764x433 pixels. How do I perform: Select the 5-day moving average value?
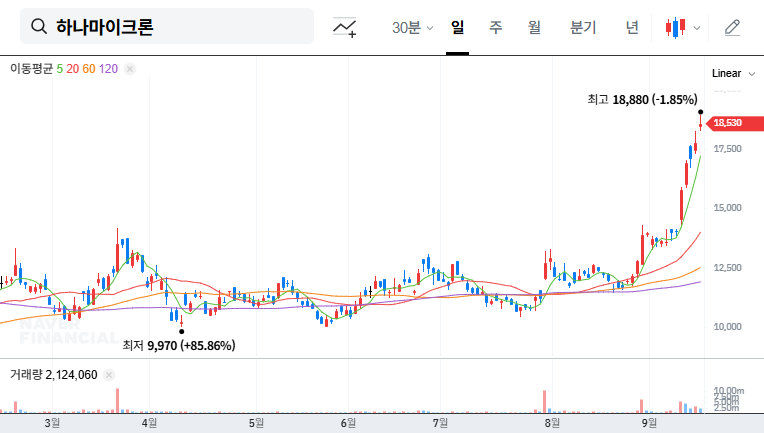pos(59,69)
